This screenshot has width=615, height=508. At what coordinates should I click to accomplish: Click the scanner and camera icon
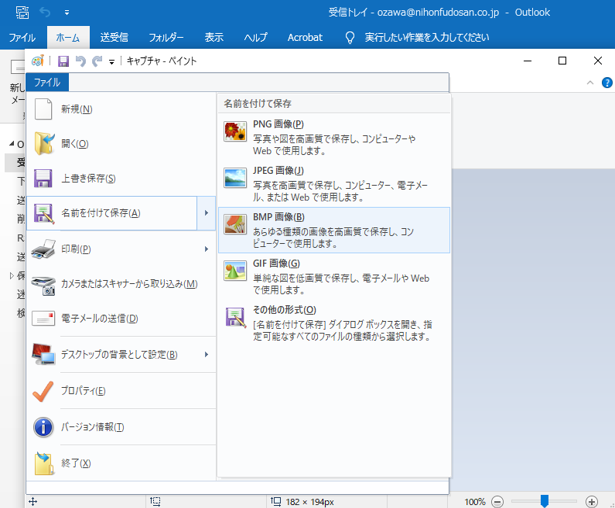tap(44, 285)
